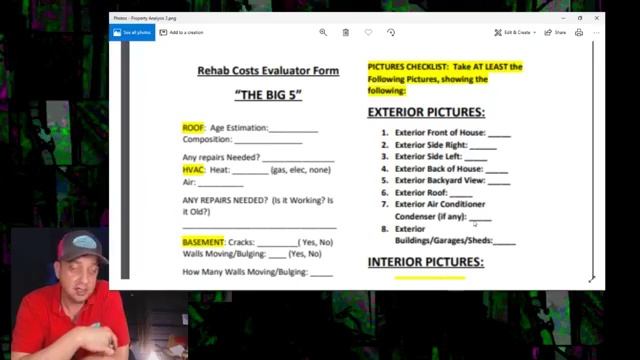Viewport: 640px width, 360px height.
Task: Click the See all photos button
Action: 132,33
